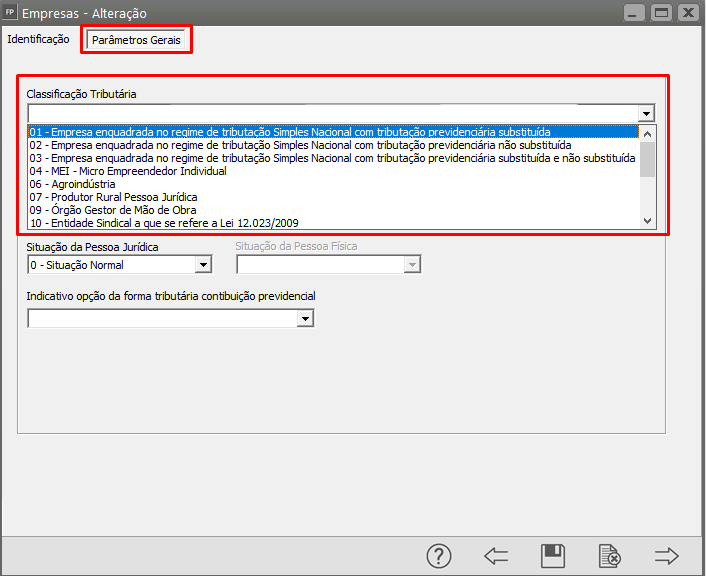
Task: Save with the floppy disk icon
Action: 552,556
